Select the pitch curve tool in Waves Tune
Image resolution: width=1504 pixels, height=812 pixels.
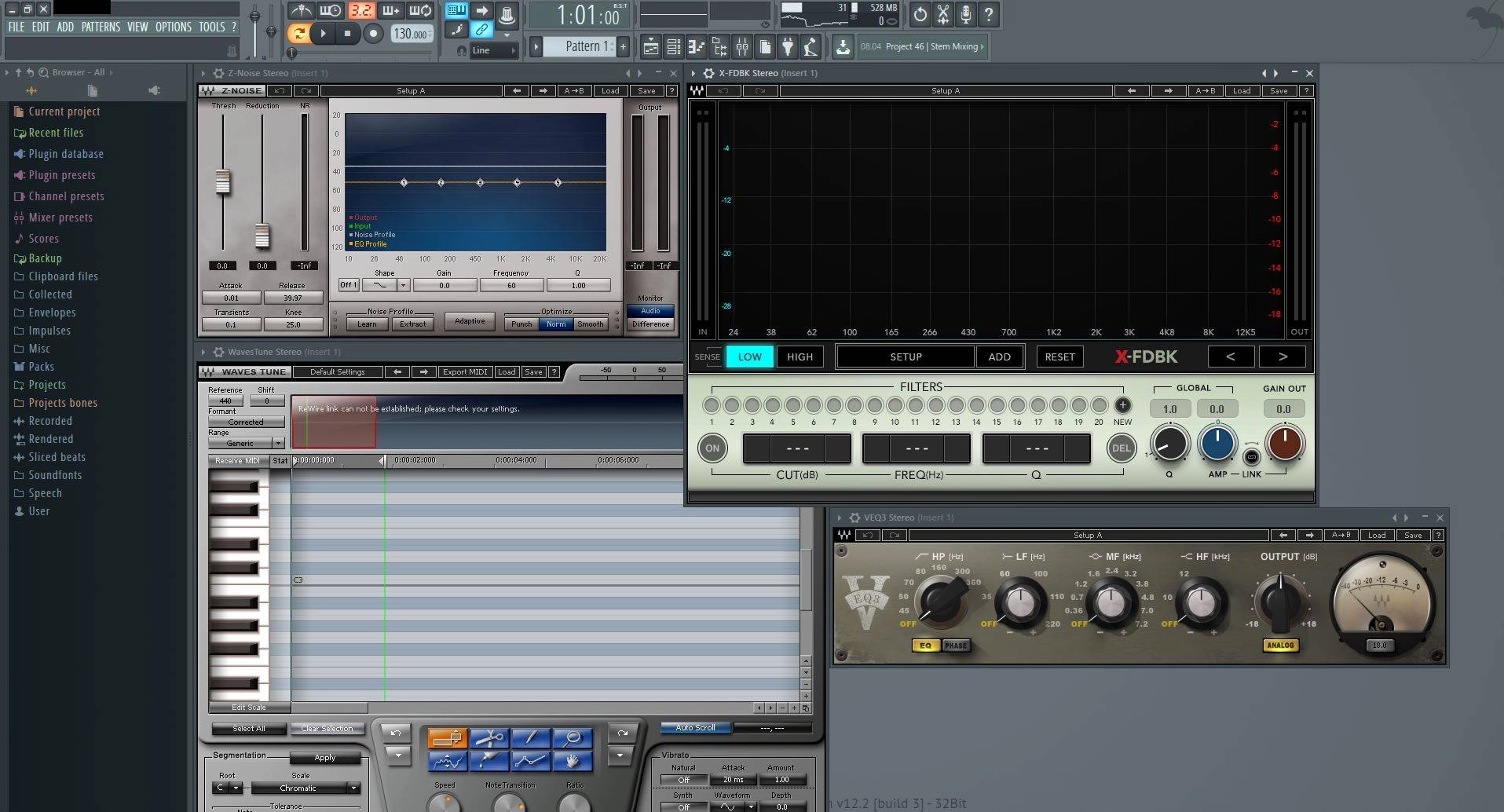coord(448,760)
